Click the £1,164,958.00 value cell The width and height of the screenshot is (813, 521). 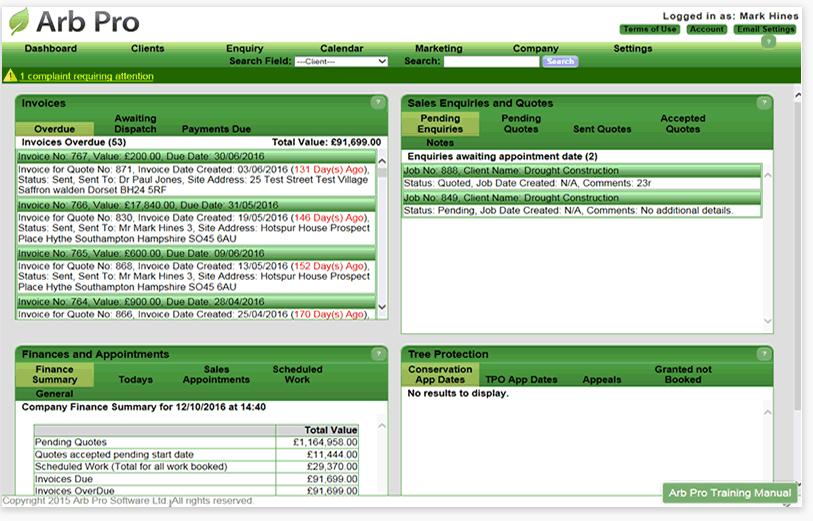click(317, 442)
